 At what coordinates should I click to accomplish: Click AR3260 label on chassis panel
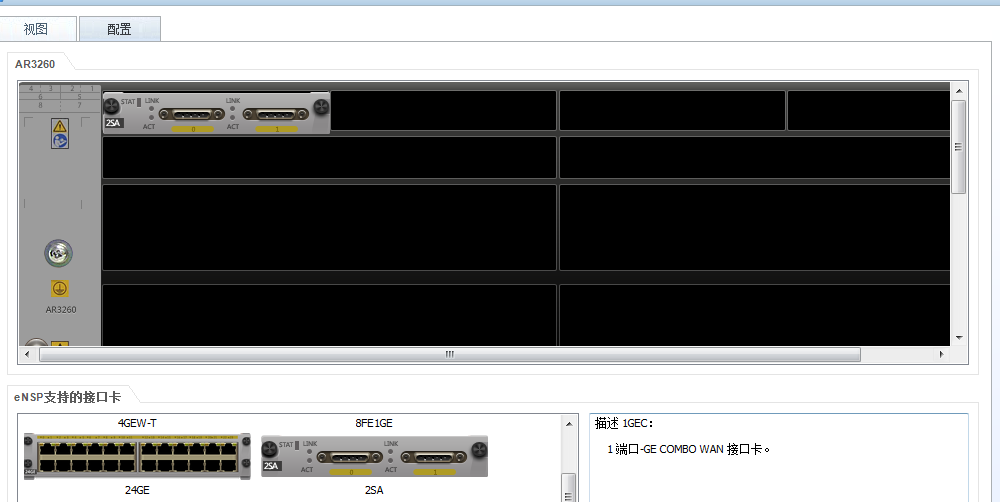click(x=61, y=310)
